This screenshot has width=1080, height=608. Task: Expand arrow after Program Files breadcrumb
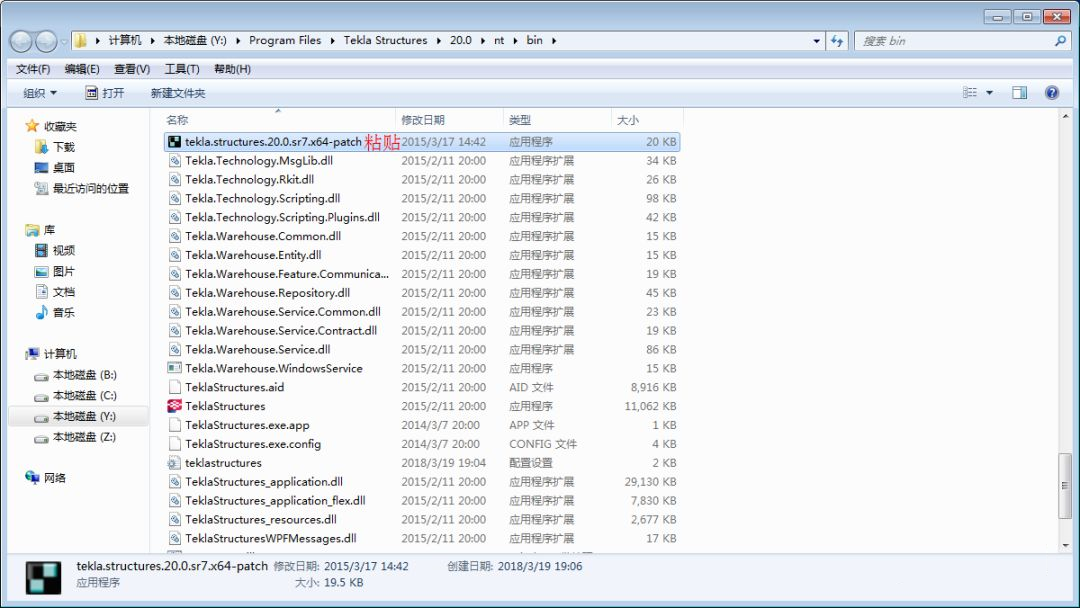click(332, 41)
